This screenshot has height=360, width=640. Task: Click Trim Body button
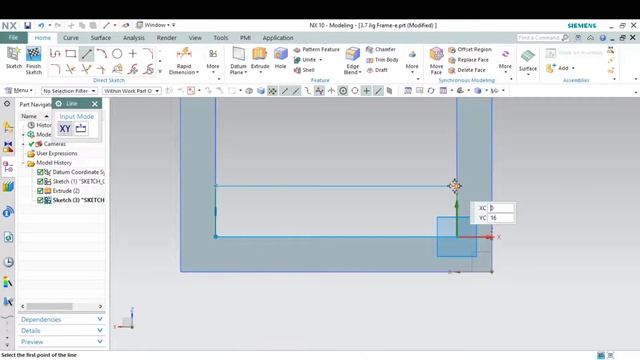click(x=382, y=60)
